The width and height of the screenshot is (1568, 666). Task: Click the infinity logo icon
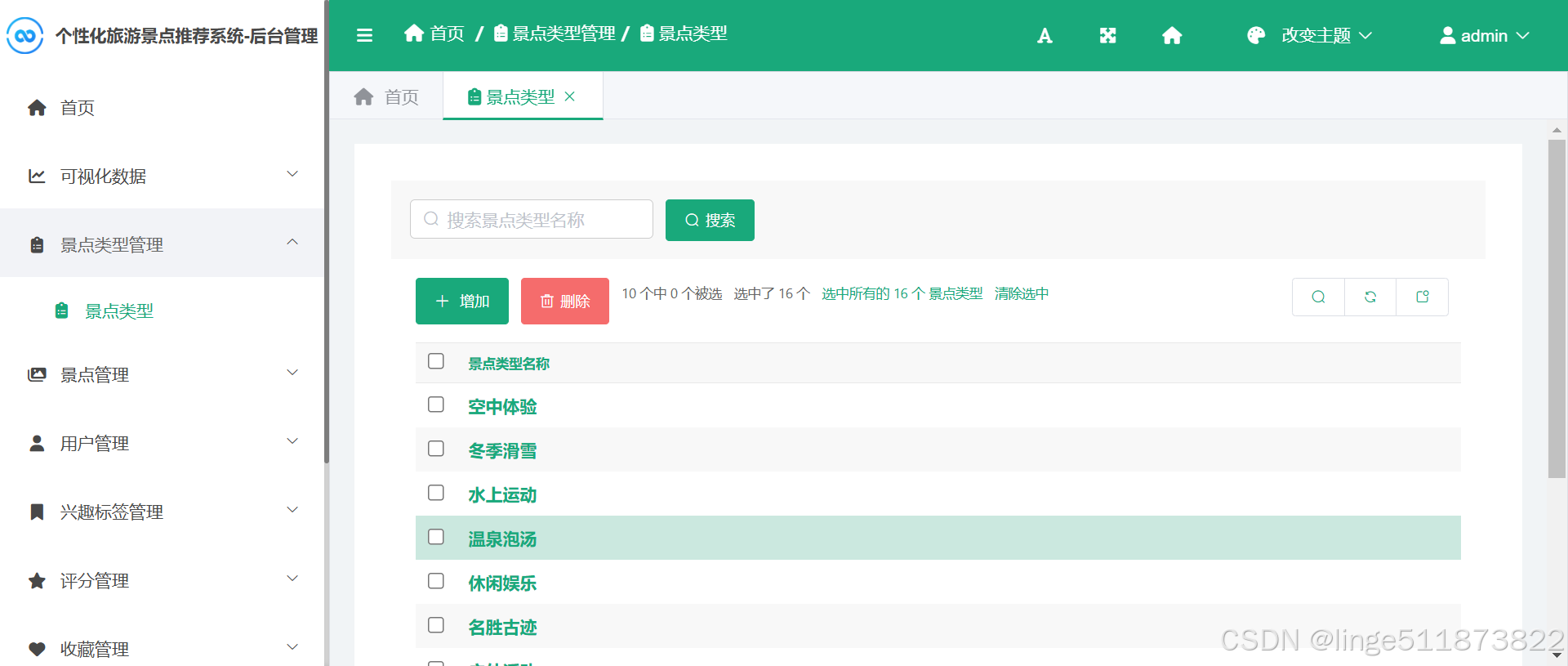coord(24,35)
